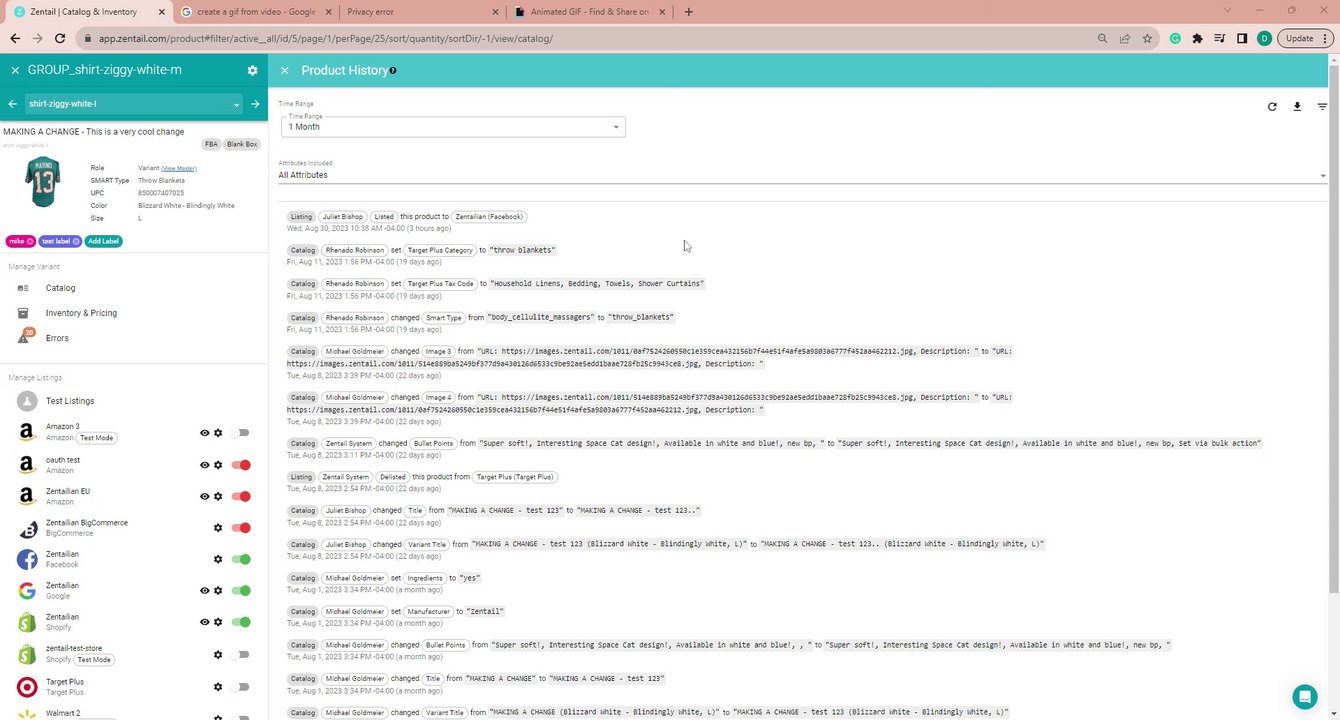This screenshot has height=720, width=1340.
Task: Click the browser Update button
Action: click(1305, 38)
